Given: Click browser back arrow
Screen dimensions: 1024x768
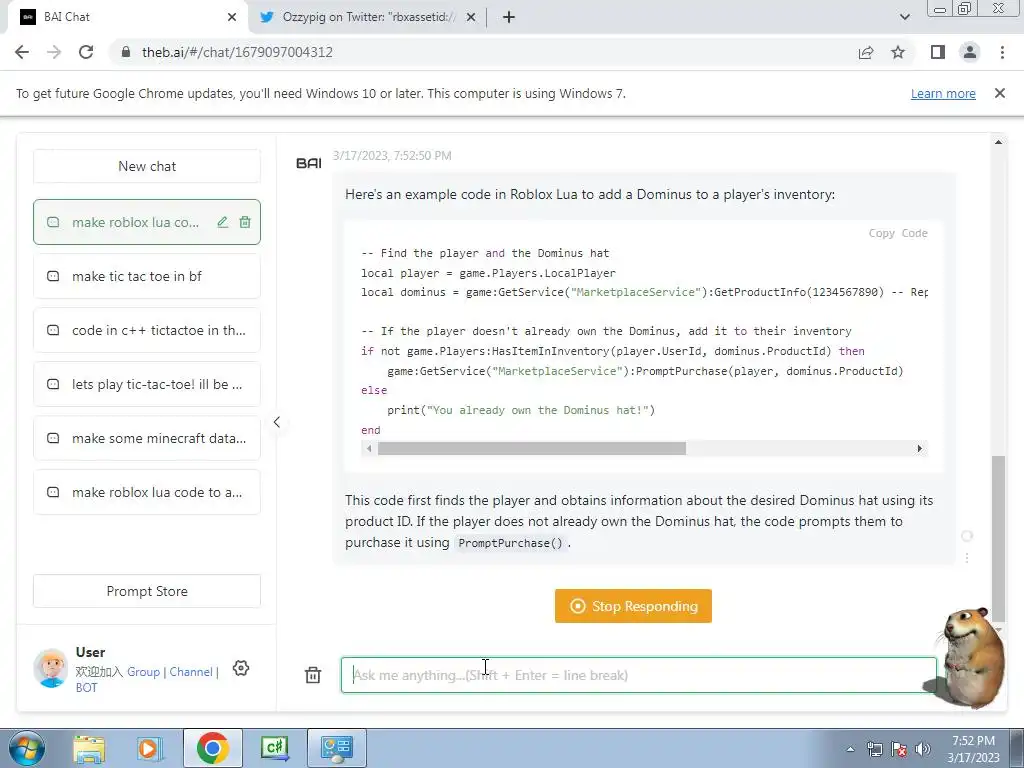Looking at the screenshot, I should (22, 52).
